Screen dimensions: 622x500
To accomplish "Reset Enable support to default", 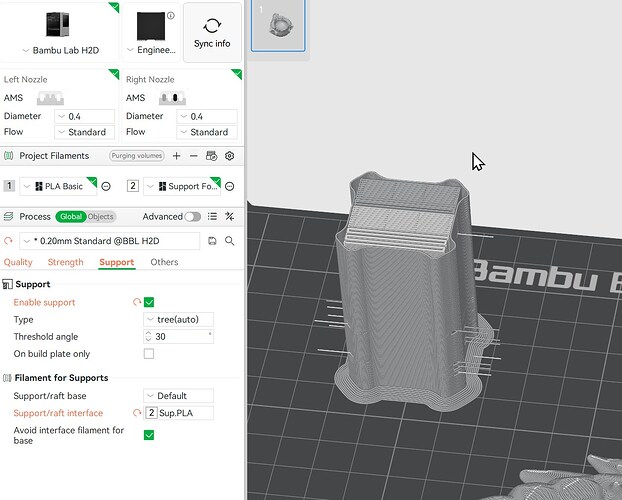I will pos(137,302).
